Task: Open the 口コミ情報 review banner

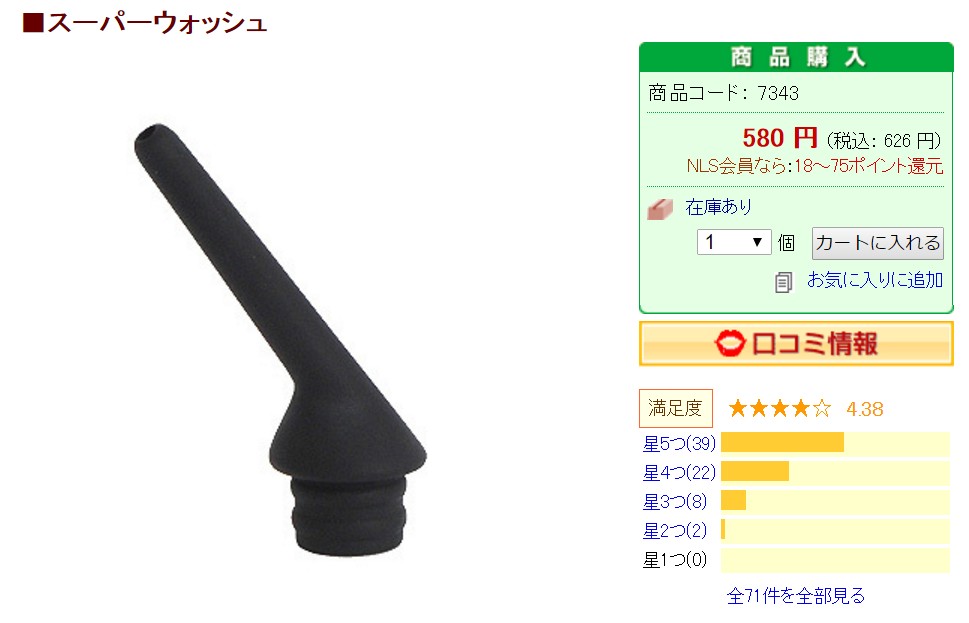Action: 797,344
